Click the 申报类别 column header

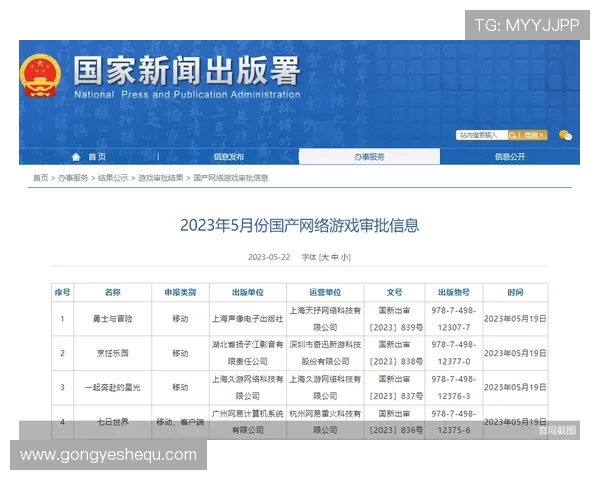tap(180, 292)
